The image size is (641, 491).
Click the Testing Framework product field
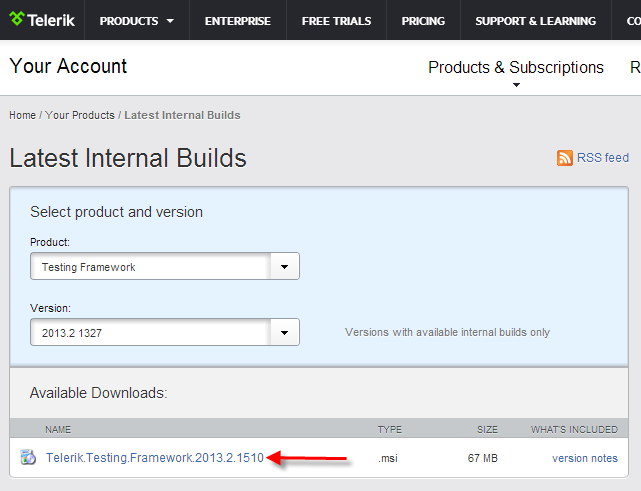click(150, 267)
